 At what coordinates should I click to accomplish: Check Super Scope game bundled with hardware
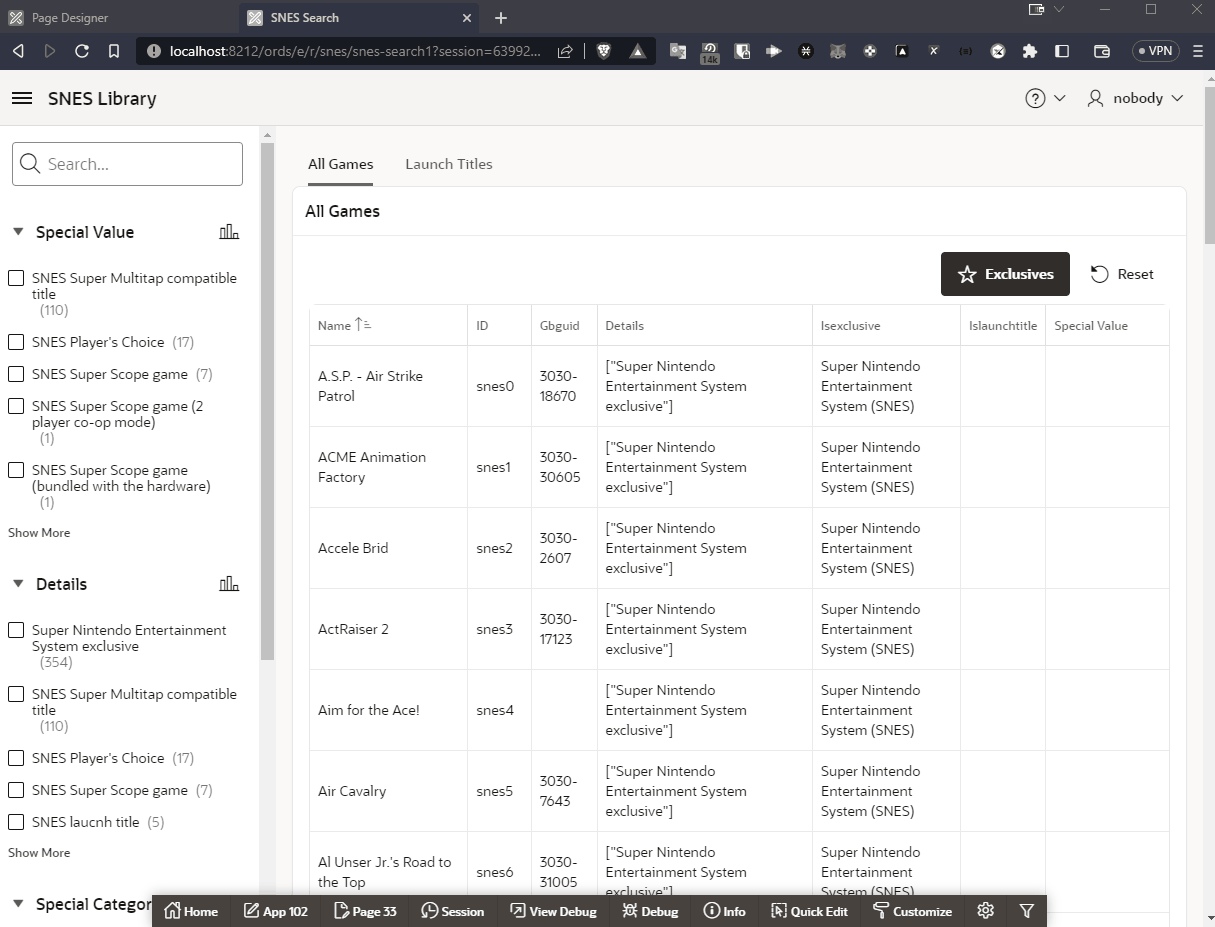[x=16, y=470]
